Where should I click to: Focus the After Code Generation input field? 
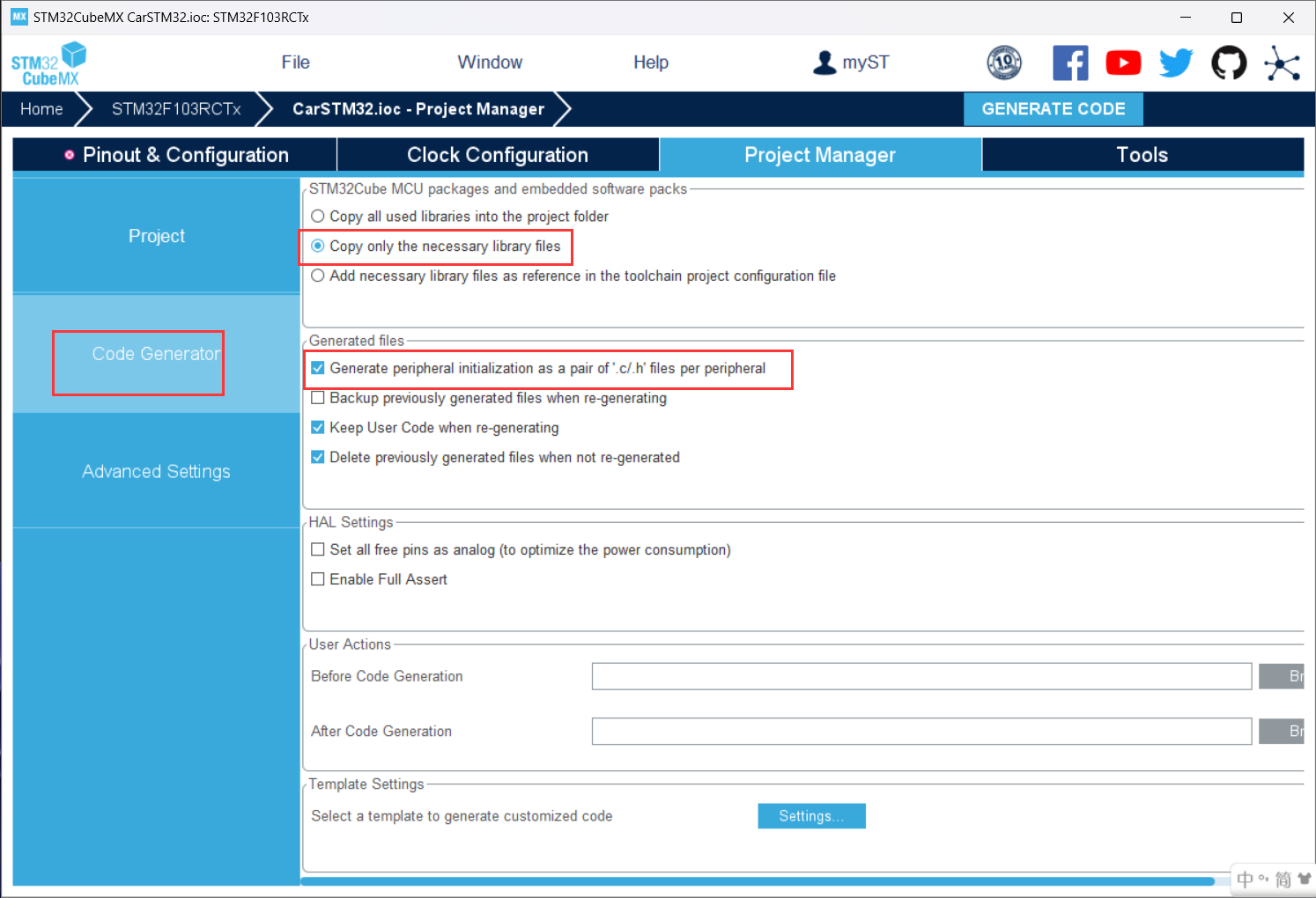921,731
